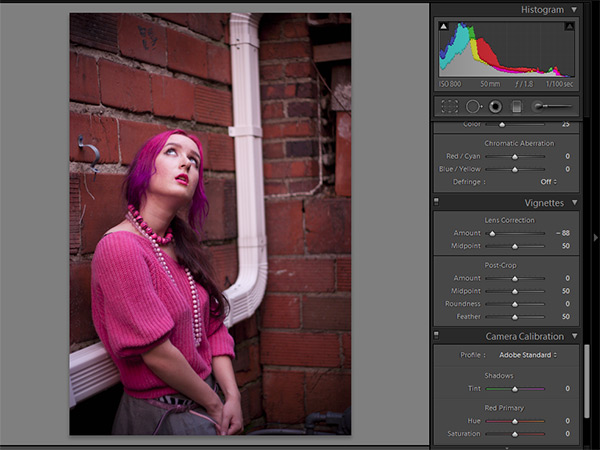Click the "1/100 sec" shutter speed text
The width and height of the screenshot is (600, 450).
559,84
